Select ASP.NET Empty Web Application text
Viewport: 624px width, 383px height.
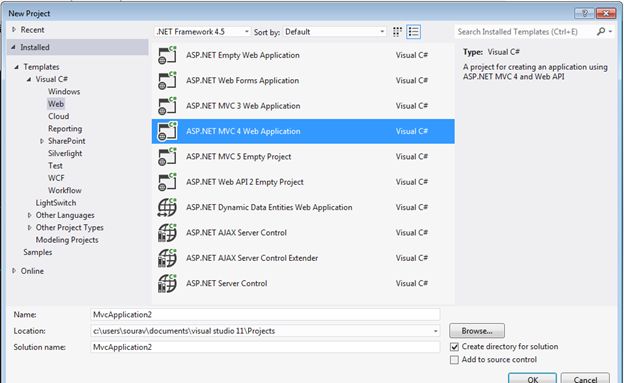click(x=243, y=55)
